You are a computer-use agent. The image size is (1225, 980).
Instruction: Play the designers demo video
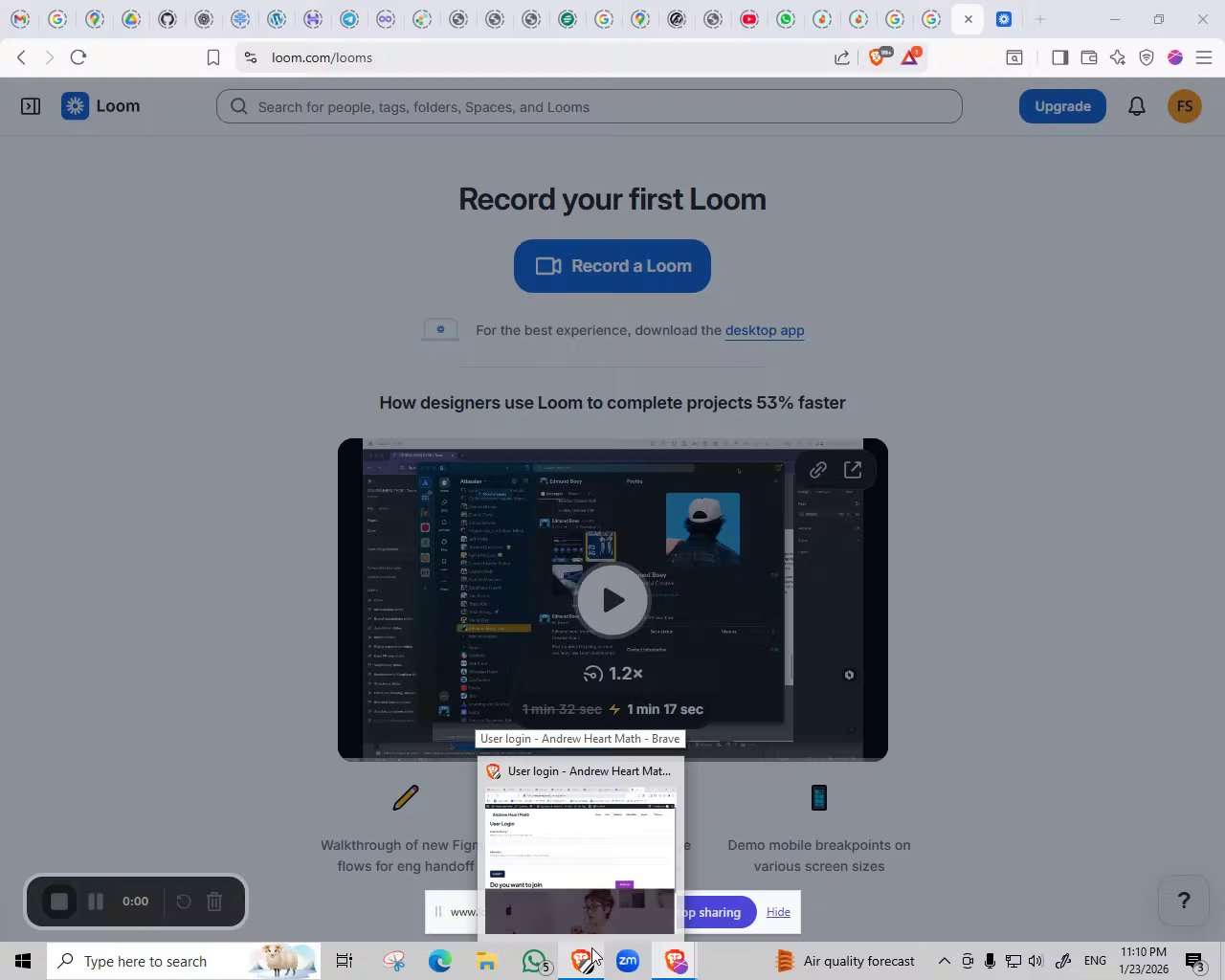click(x=612, y=600)
